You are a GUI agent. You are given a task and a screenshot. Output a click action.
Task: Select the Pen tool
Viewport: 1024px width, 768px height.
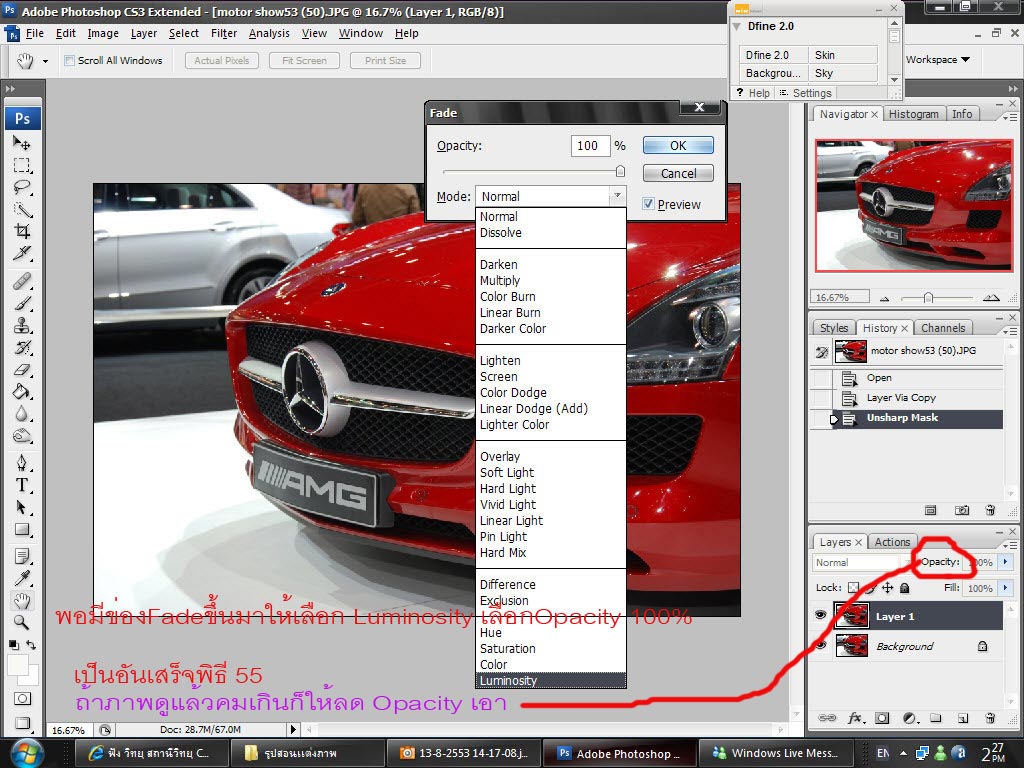[x=22, y=463]
